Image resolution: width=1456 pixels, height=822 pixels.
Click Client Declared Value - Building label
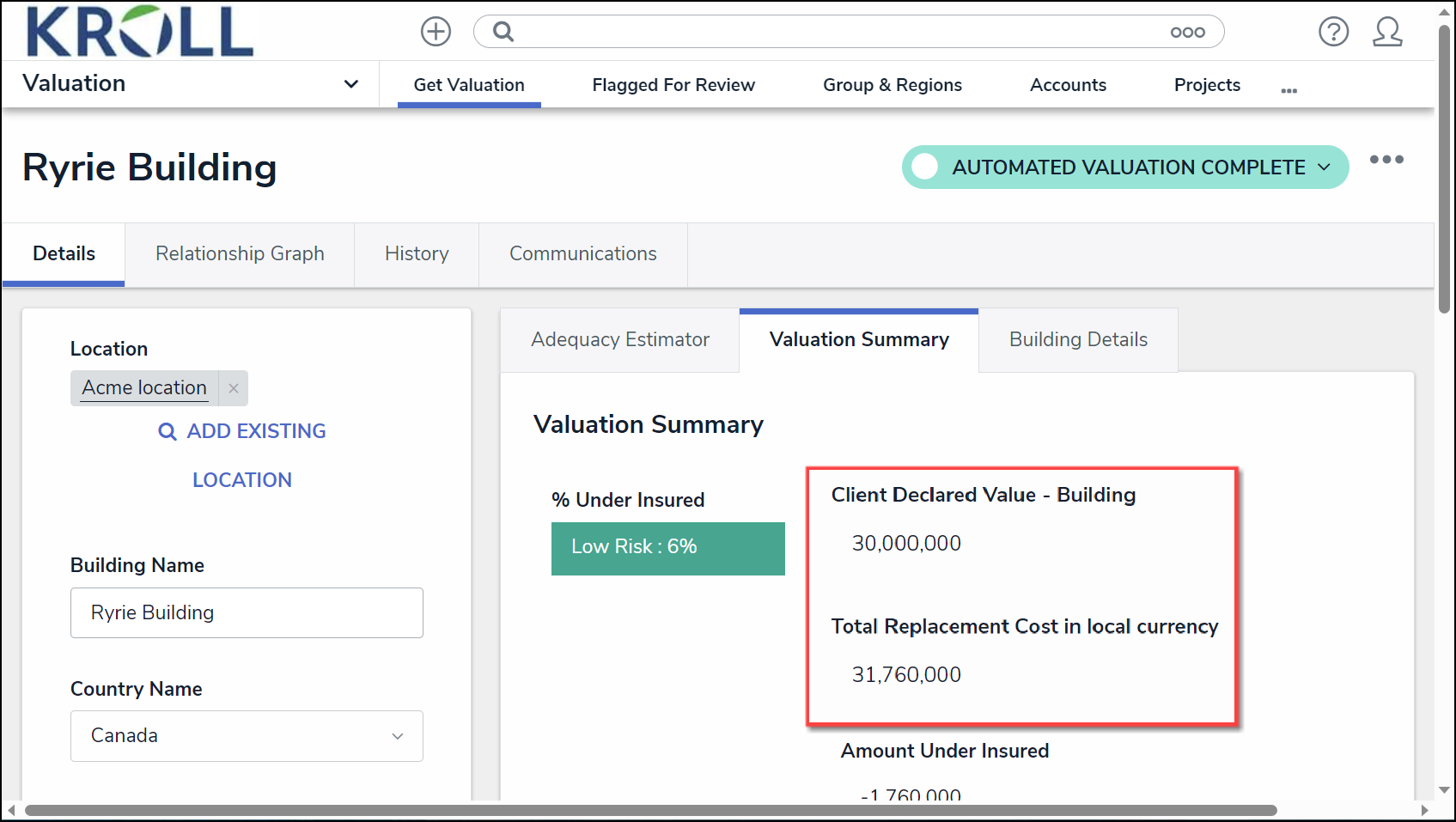click(x=984, y=495)
